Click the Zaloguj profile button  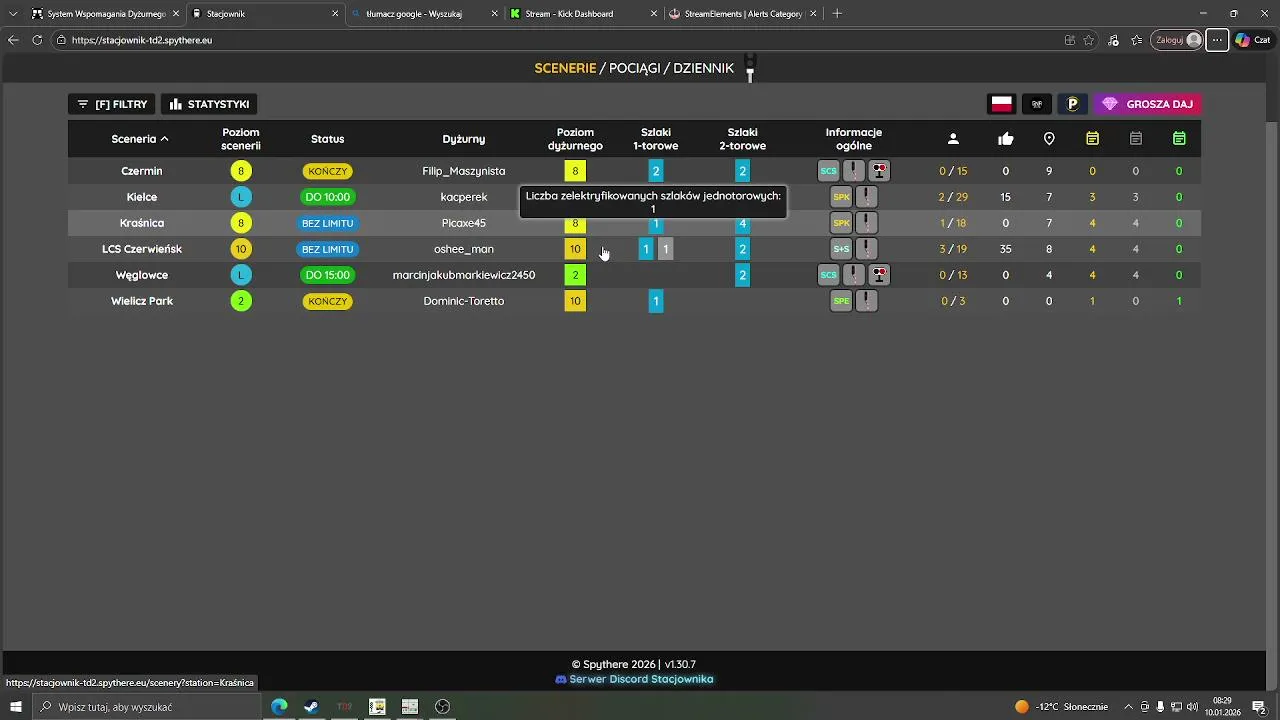point(1177,40)
